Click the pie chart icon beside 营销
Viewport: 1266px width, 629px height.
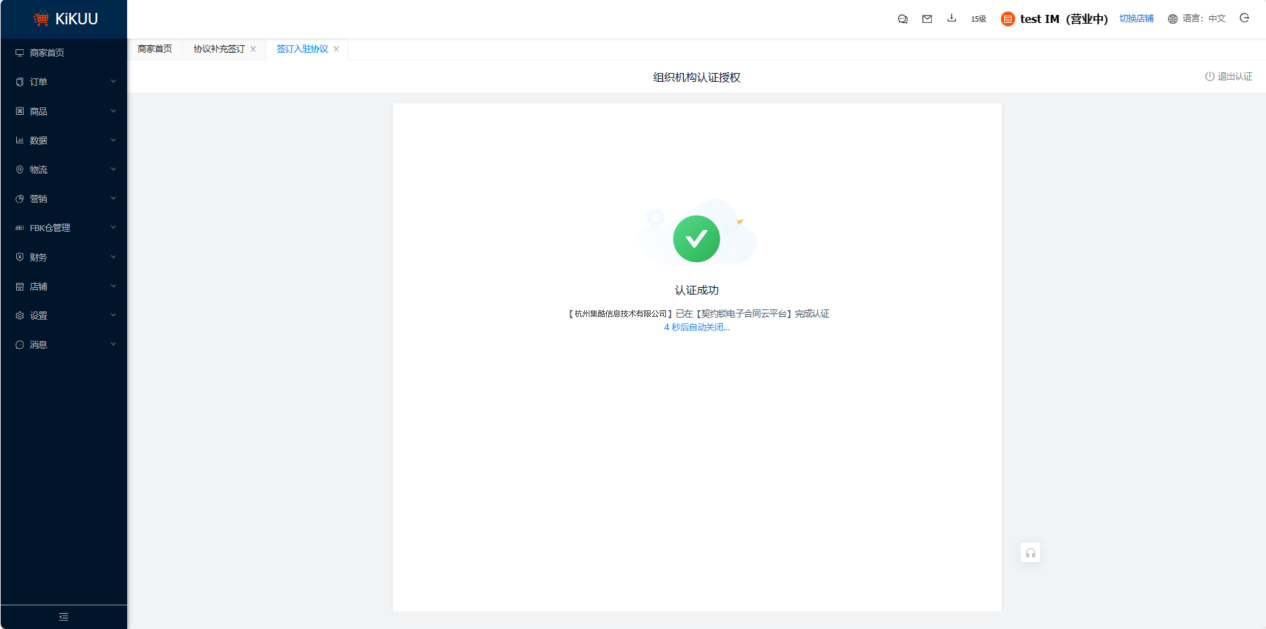pos(19,198)
